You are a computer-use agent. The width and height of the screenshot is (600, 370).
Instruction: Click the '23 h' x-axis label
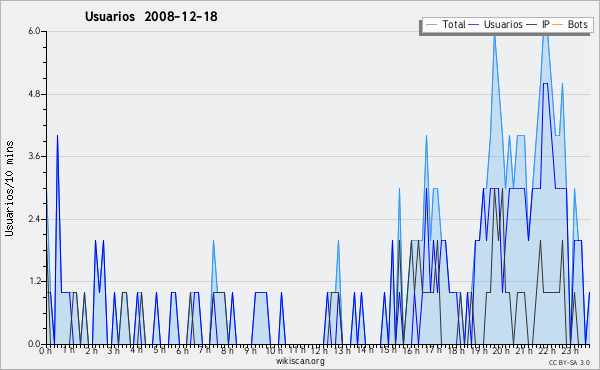pos(570,350)
